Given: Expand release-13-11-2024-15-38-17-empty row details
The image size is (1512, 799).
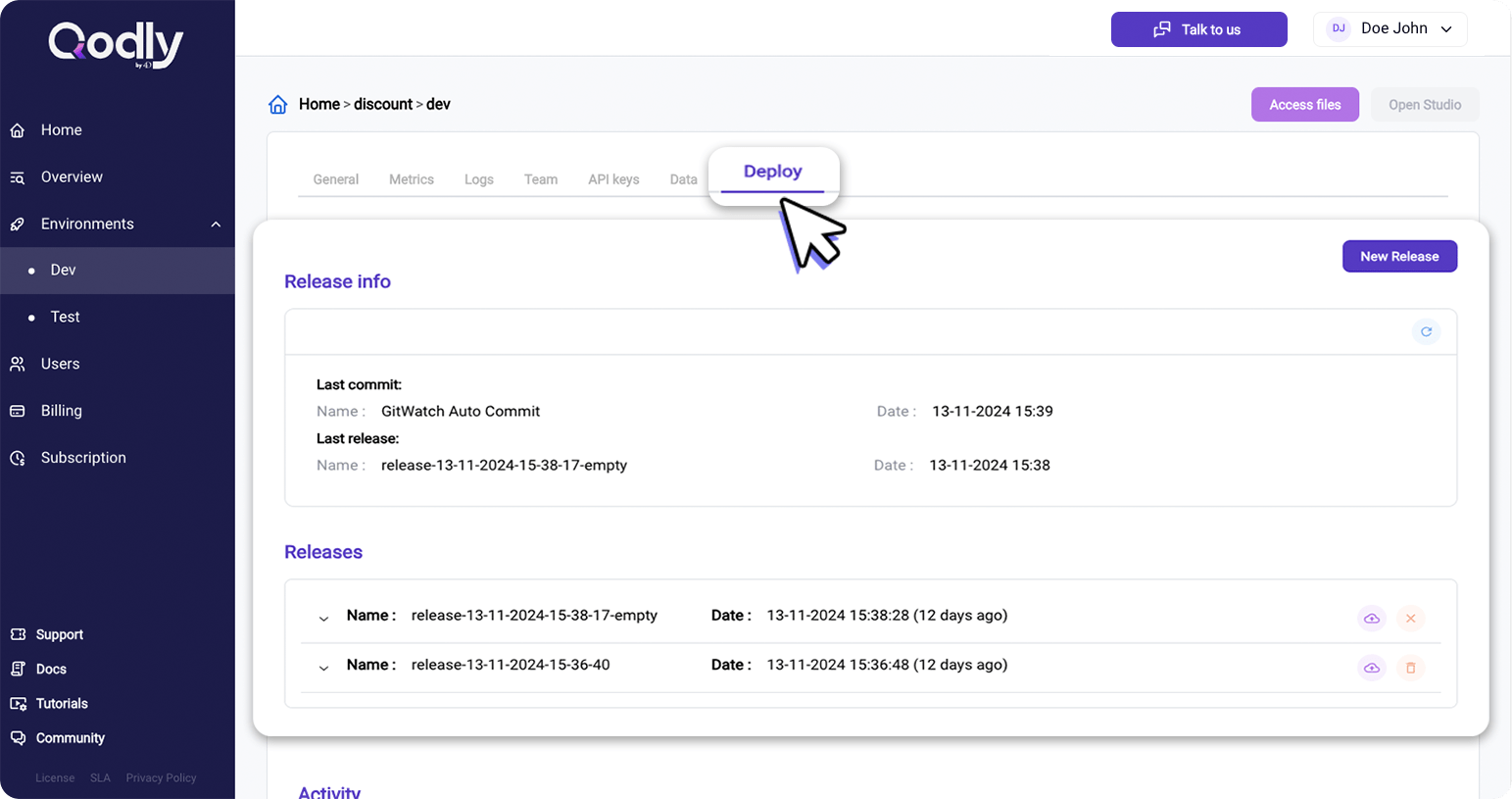Looking at the screenshot, I should pos(323,619).
